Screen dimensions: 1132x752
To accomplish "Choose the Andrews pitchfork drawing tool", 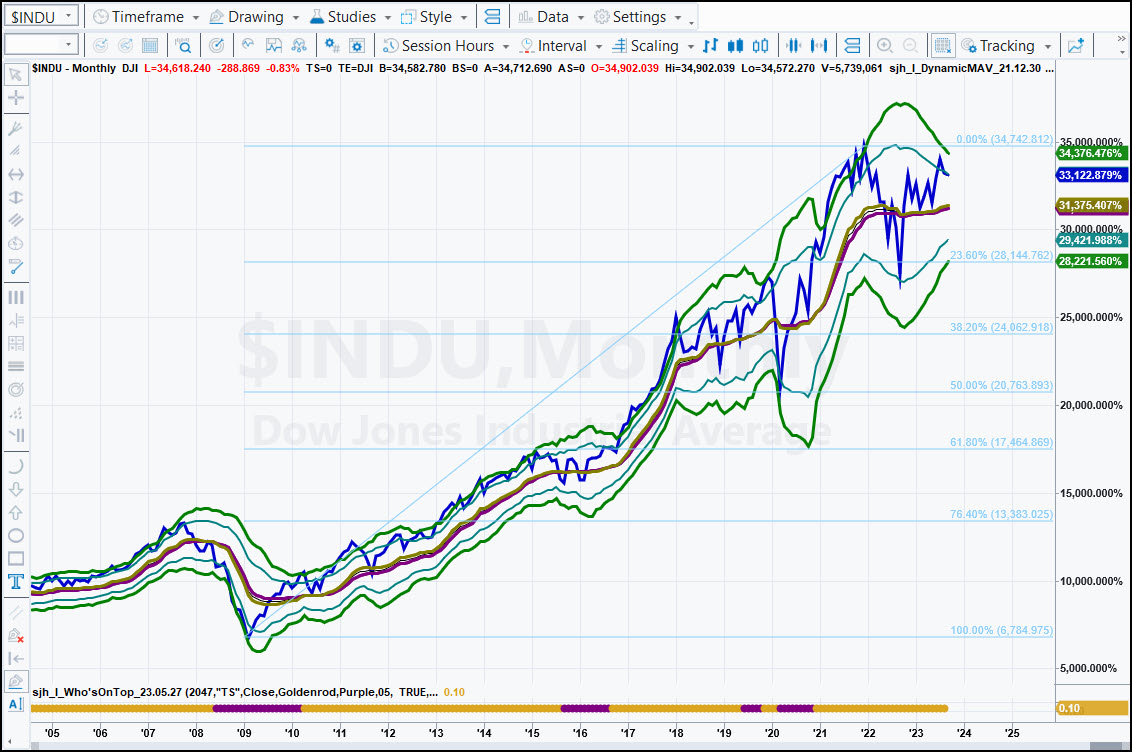I will tap(15, 128).
